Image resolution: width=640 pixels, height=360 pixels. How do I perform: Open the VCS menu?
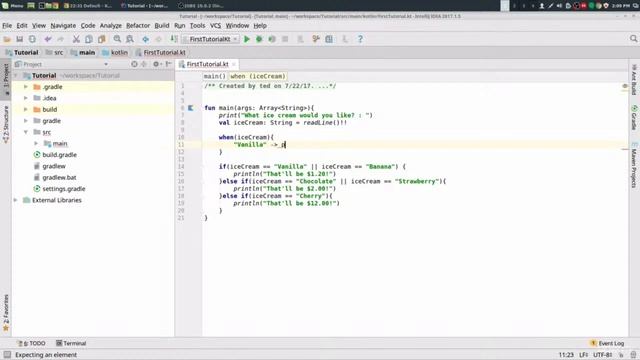pos(215,25)
